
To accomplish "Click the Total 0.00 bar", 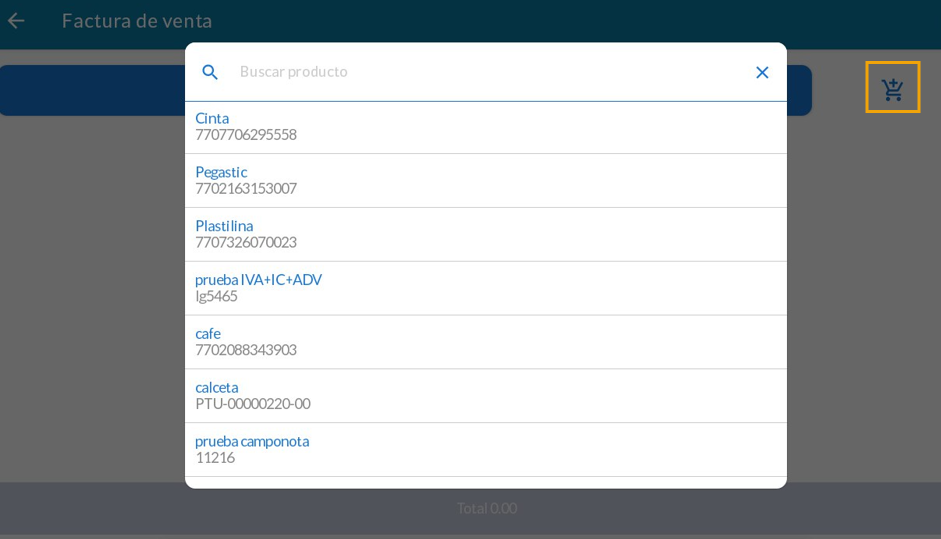I will 487,509.
